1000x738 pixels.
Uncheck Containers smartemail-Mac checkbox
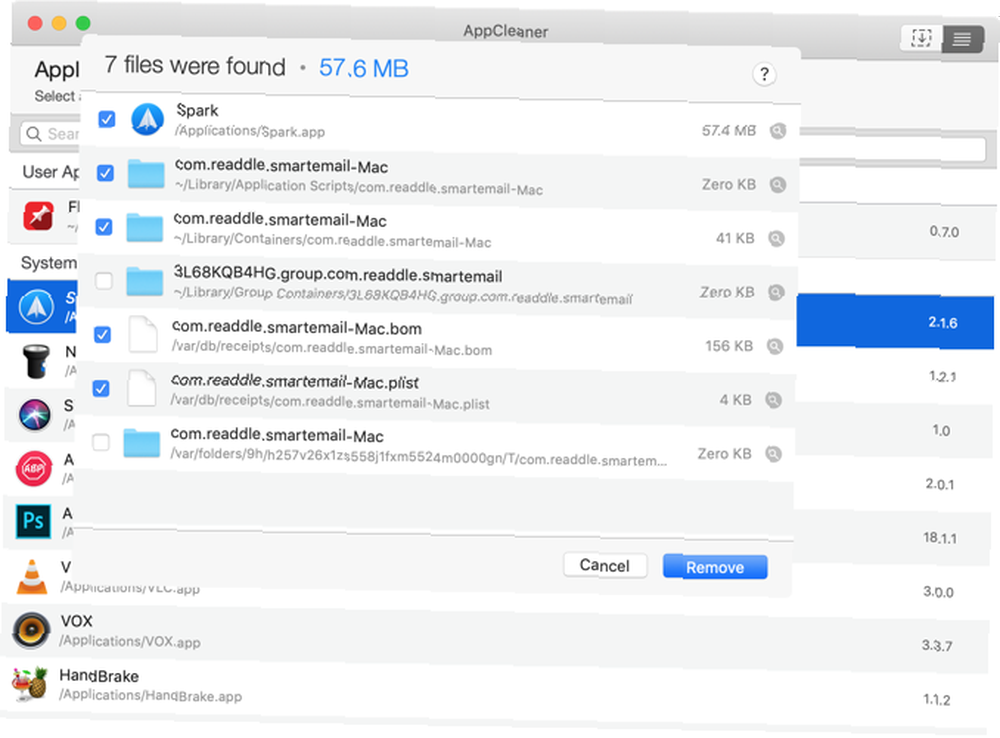(104, 227)
